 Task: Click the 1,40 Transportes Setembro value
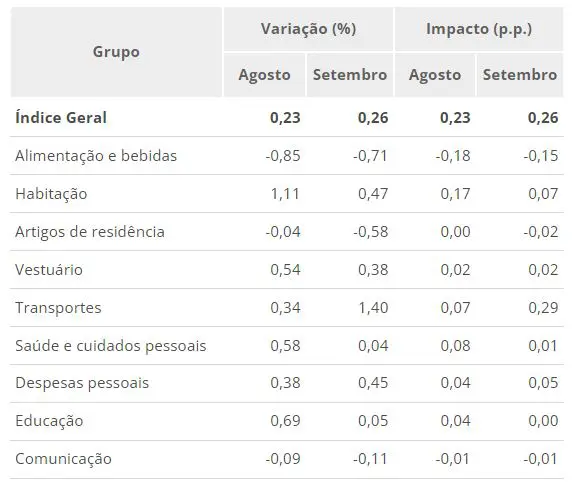[373, 308]
